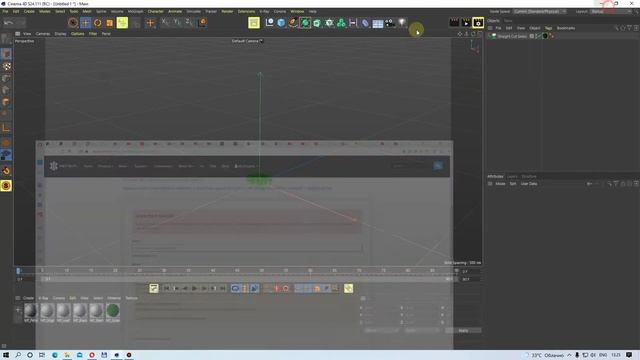Open the Create menu in Material Manager
This screenshot has height=360, width=640.
tap(28, 298)
